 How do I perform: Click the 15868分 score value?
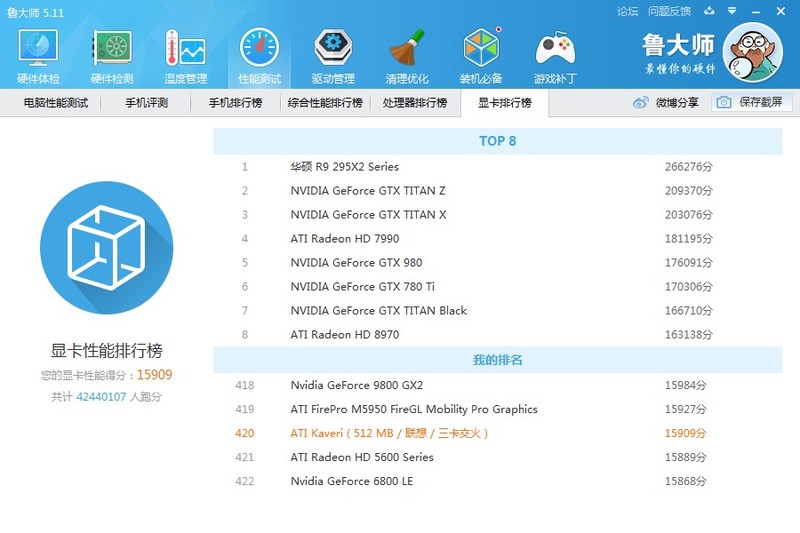(685, 481)
